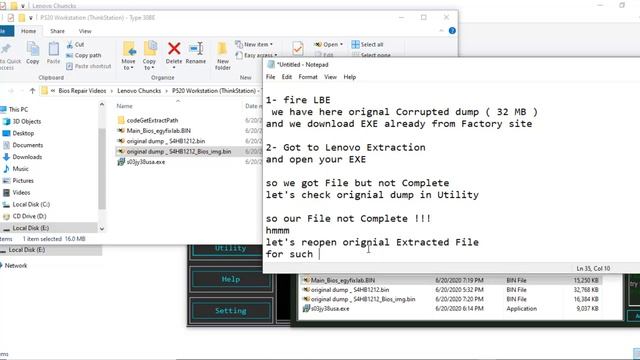Open Notepad Edit menu
Screen dimensions: 640x360
287,77
